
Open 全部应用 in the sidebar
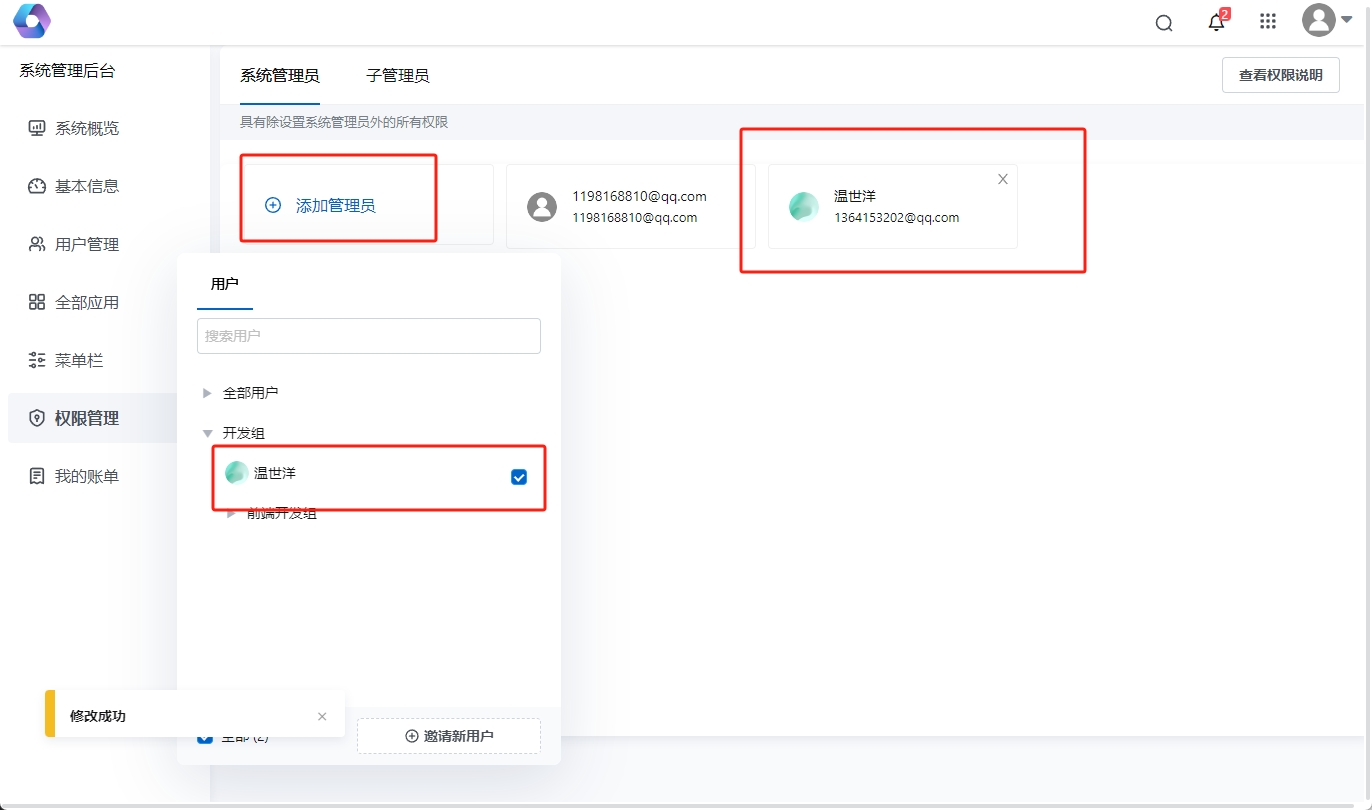(34, 302)
